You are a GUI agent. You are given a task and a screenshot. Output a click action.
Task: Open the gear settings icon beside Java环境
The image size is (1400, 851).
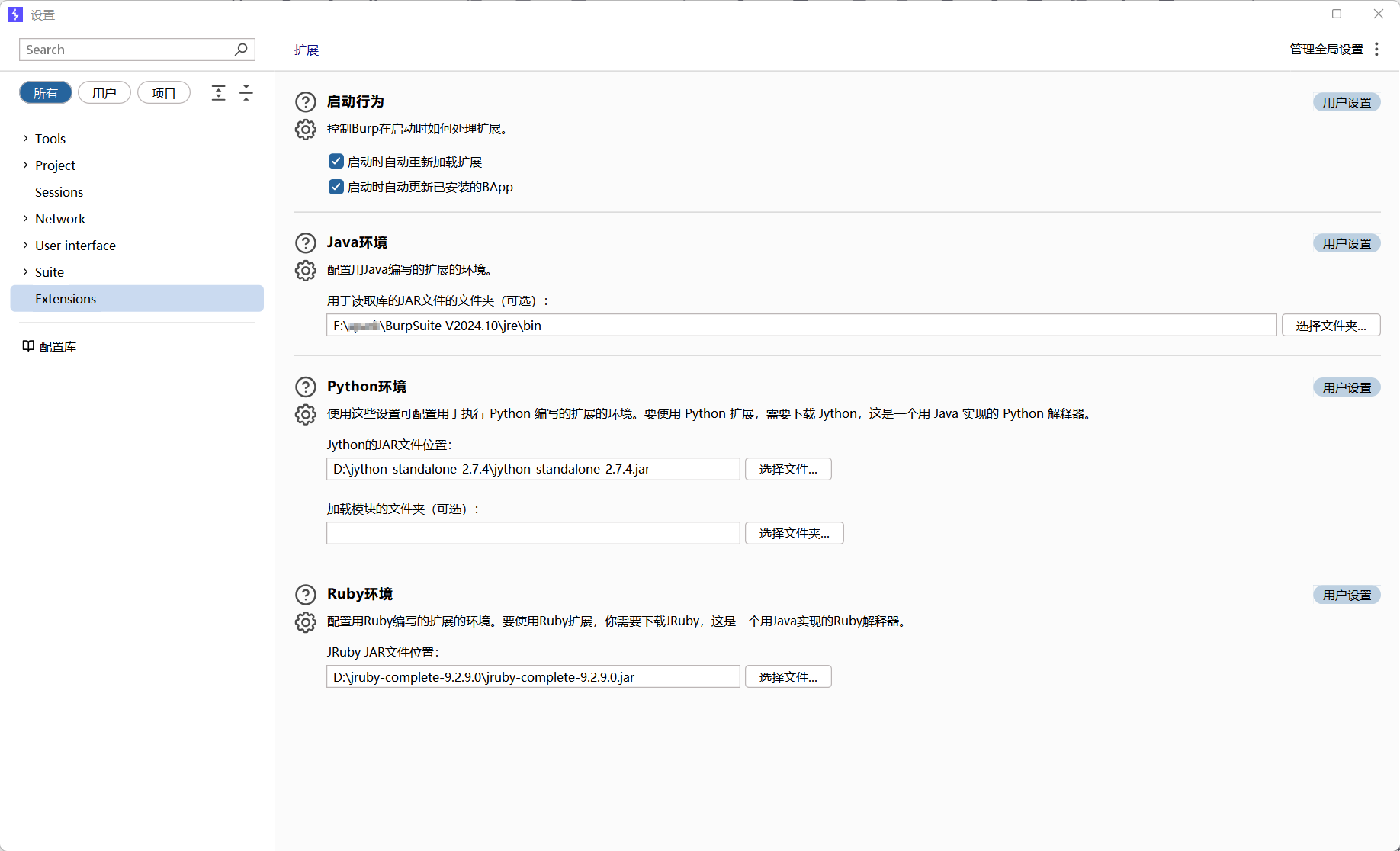[305, 270]
